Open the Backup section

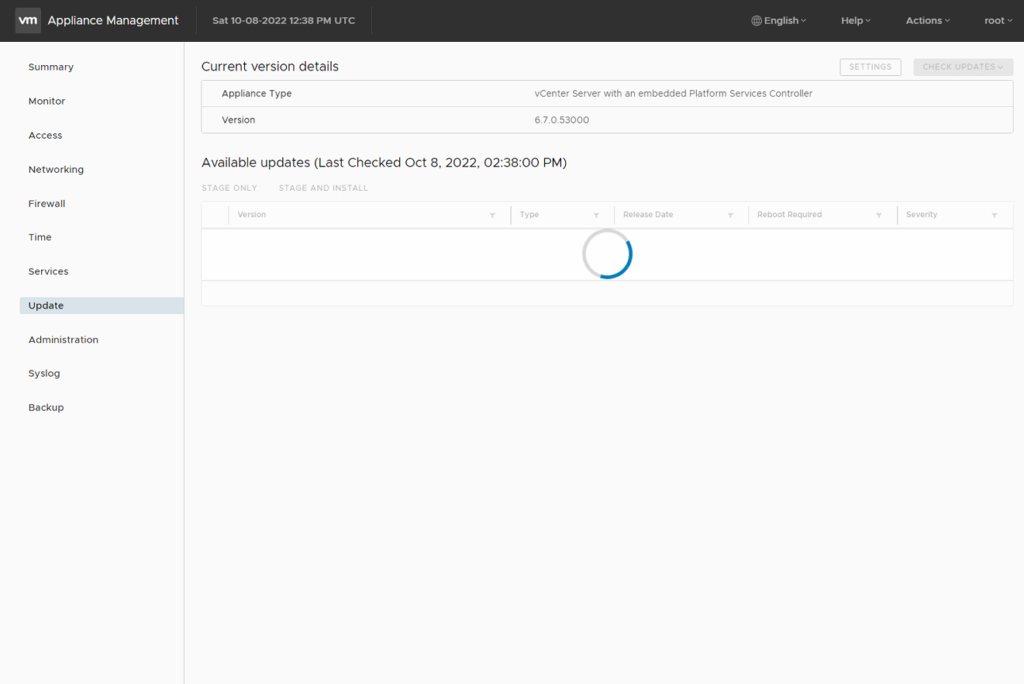[x=46, y=408]
